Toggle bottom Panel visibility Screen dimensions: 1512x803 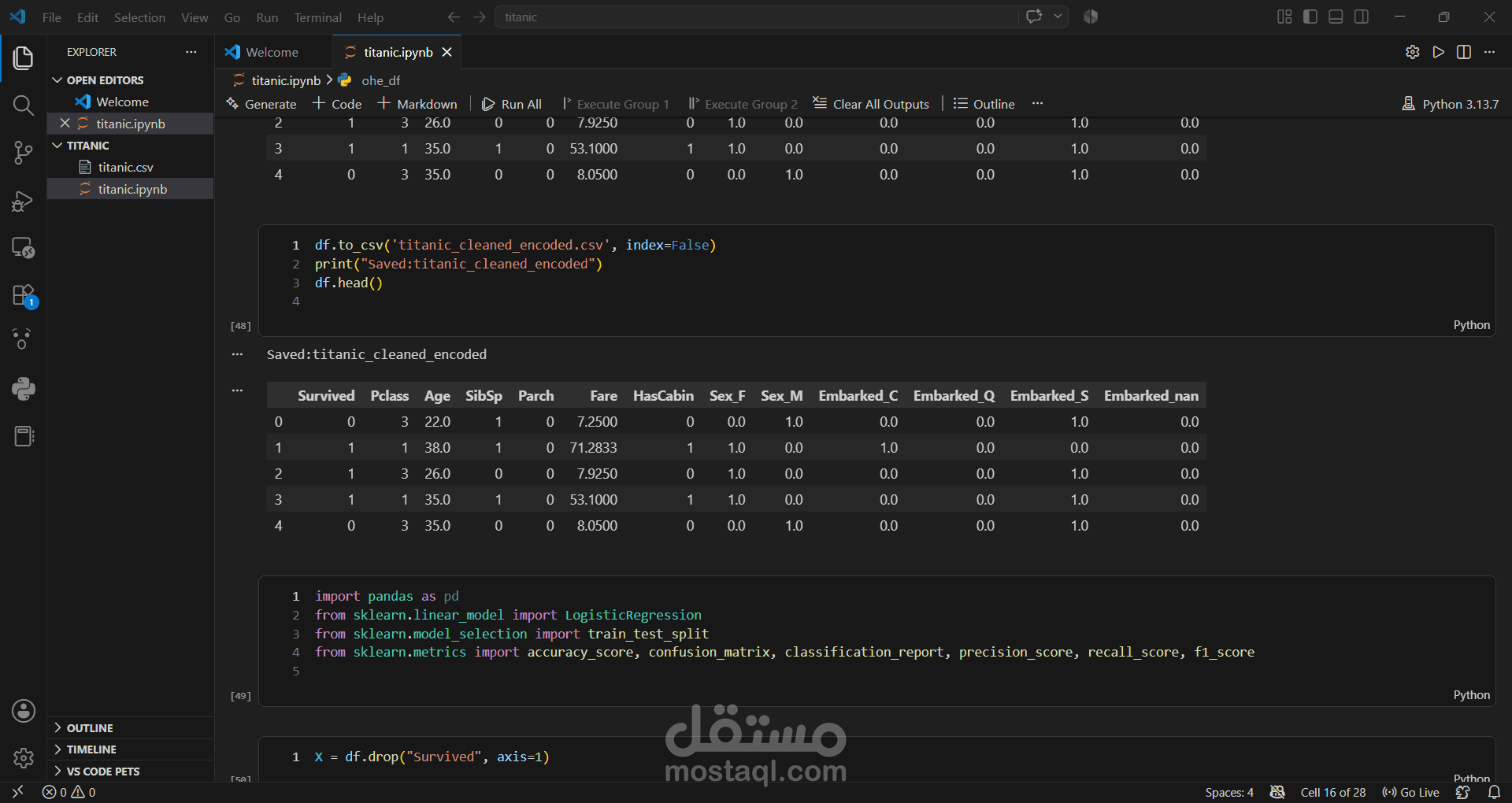(1336, 17)
